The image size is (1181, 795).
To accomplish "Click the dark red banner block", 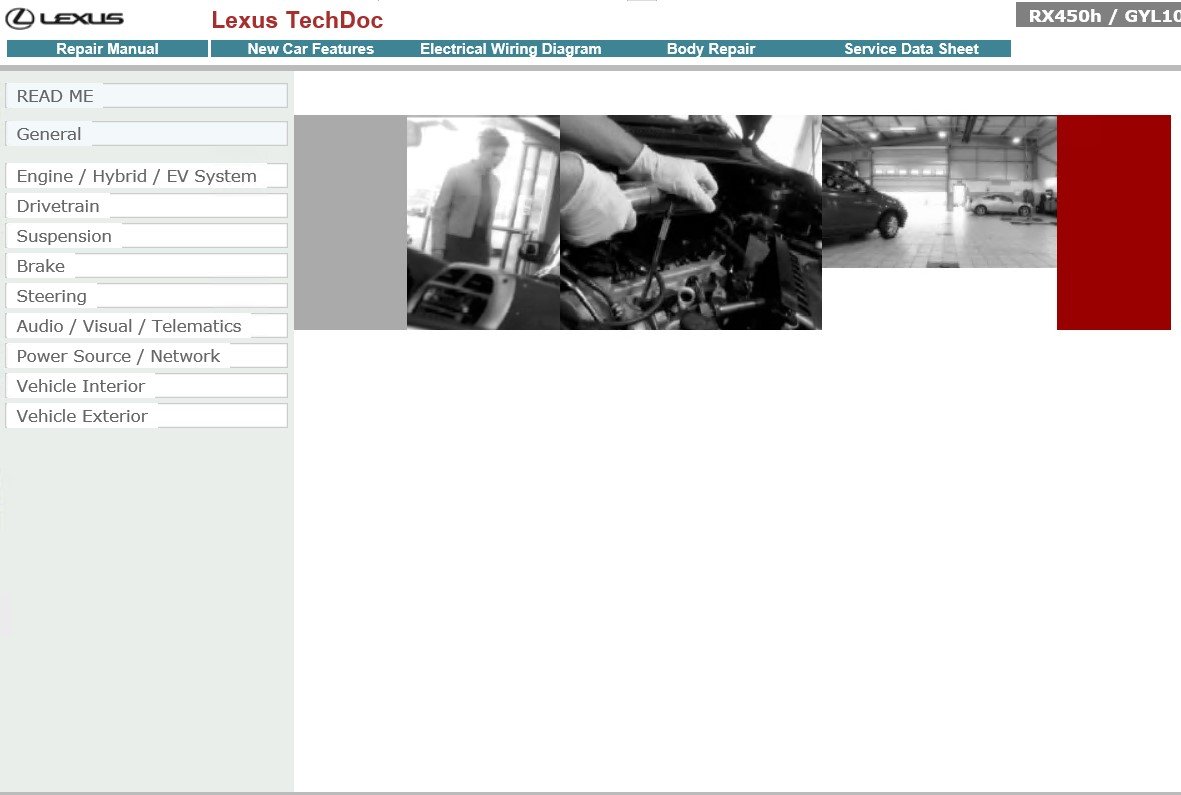I will tap(1113, 222).
